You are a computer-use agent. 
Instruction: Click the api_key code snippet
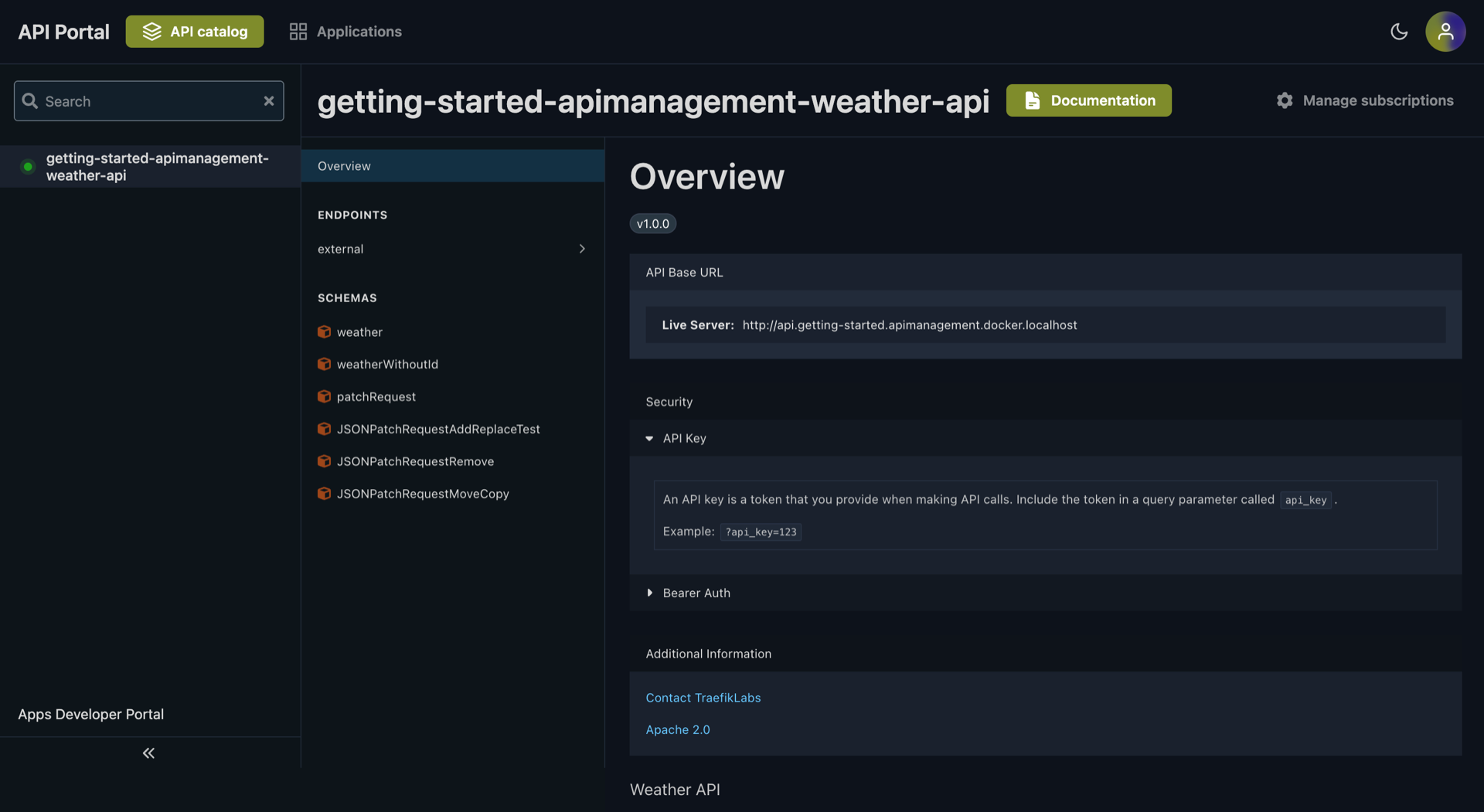pos(1305,500)
